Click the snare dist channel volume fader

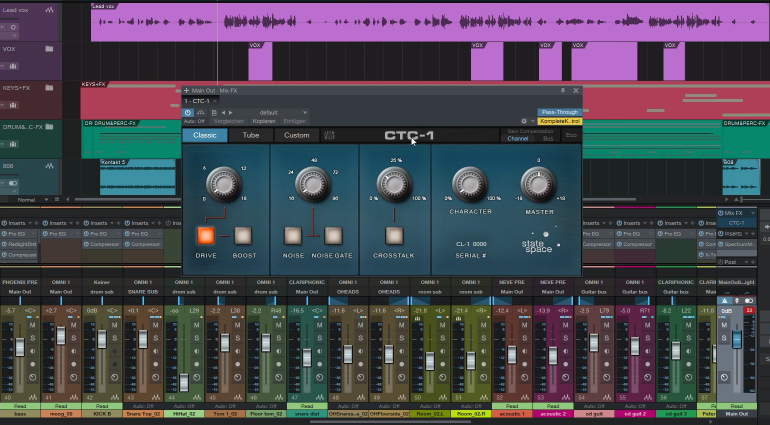(307, 357)
